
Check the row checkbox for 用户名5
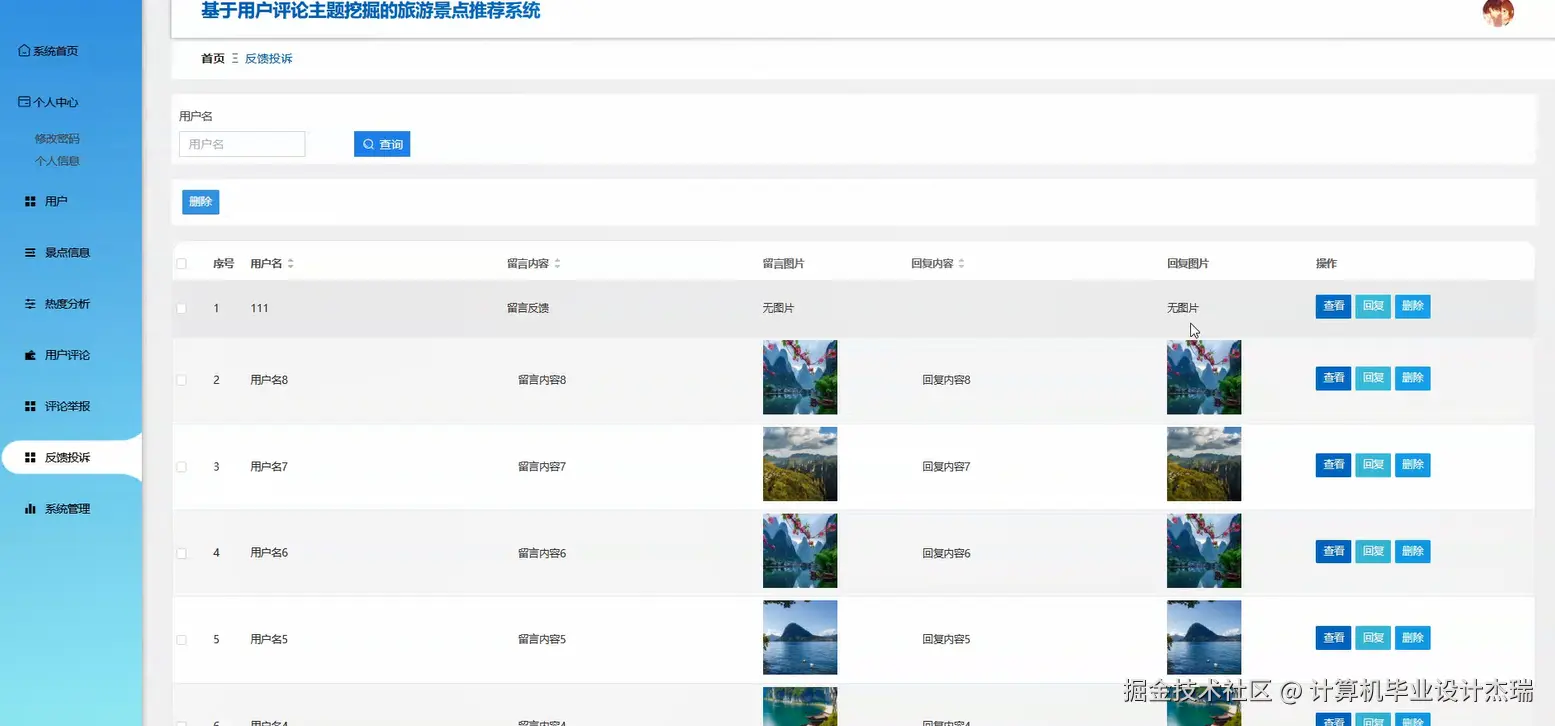coord(182,640)
